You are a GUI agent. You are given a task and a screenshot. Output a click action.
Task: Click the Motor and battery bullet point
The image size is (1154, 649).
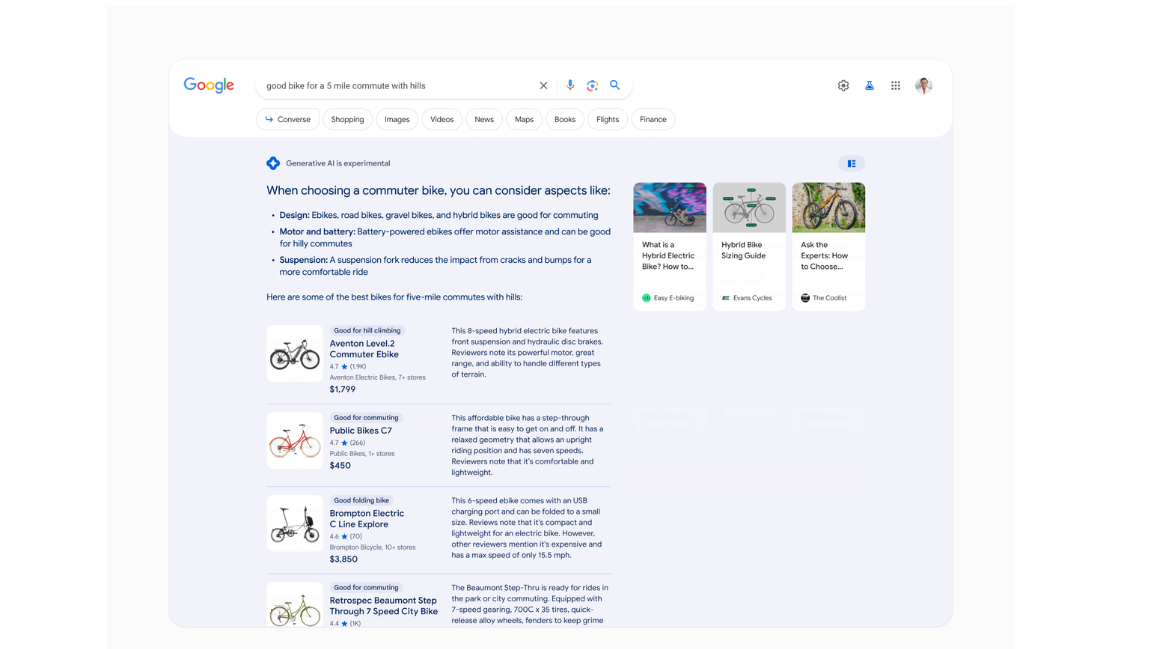(x=445, y=238)
